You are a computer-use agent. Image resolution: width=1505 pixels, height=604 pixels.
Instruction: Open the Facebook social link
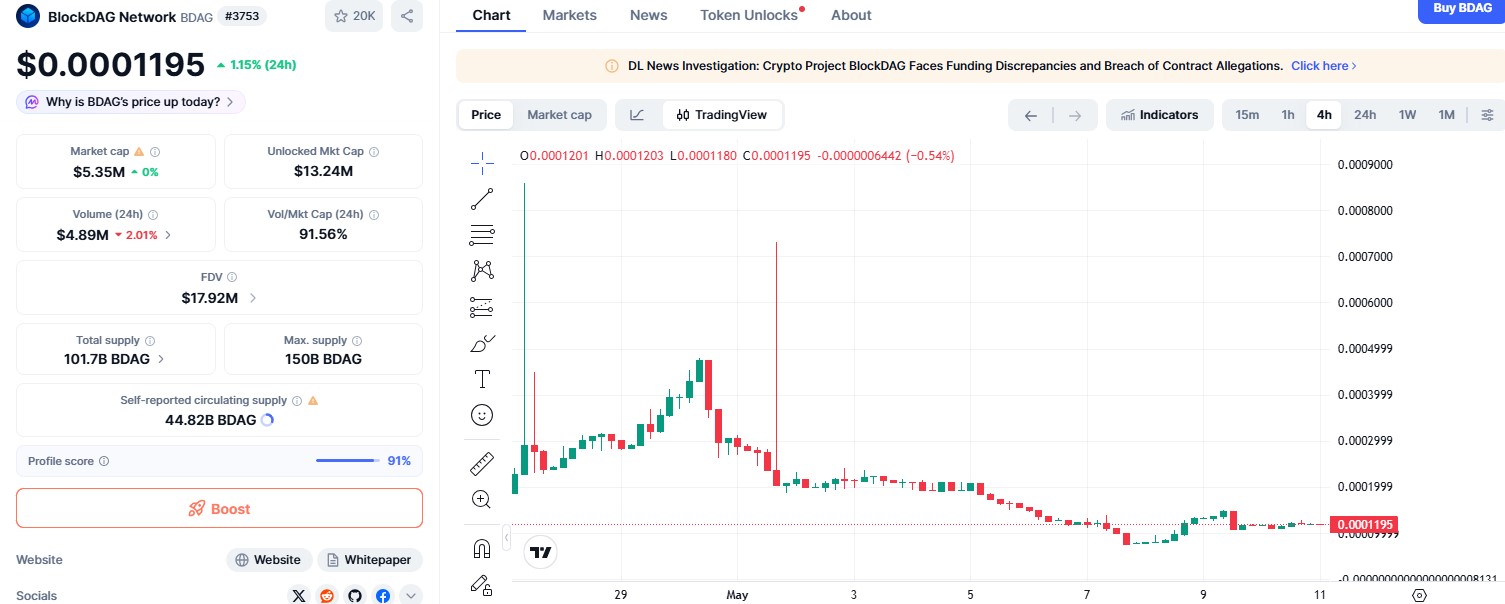[x=383, y=596]
